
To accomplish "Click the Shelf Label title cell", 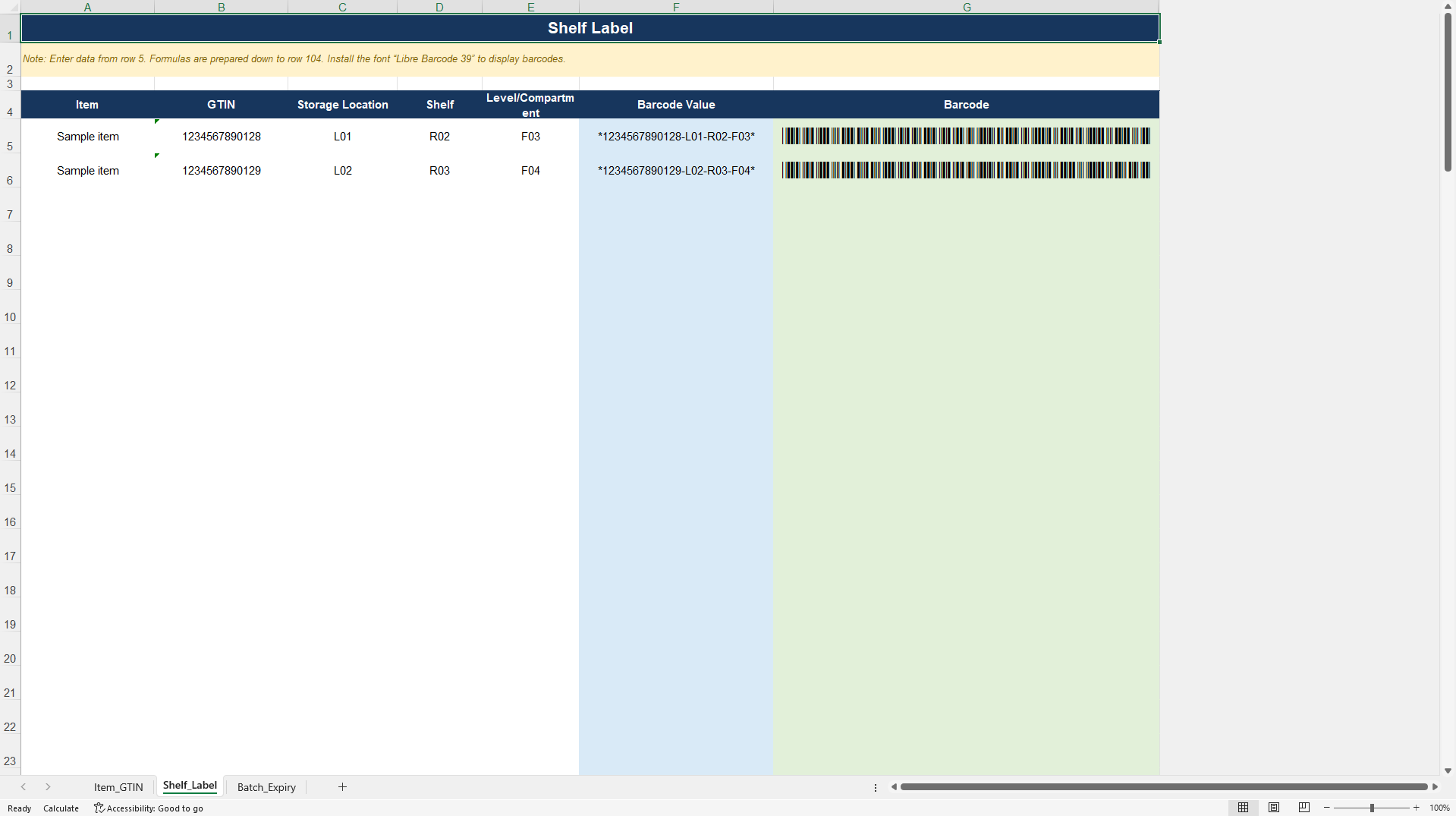I will [x=590, y=28].
